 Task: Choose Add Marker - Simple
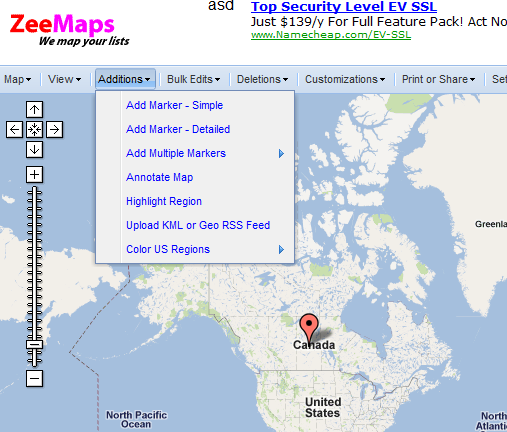pyautogui.click(x=174, y=105)
